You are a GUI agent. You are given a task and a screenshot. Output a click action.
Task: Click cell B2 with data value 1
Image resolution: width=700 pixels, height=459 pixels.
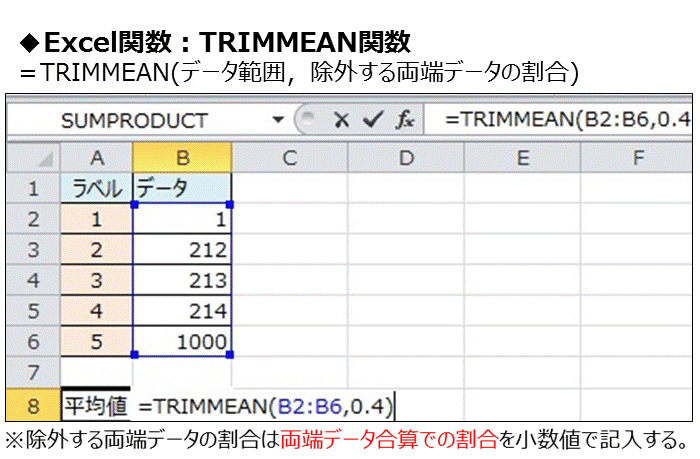click(x=182, y=219)
